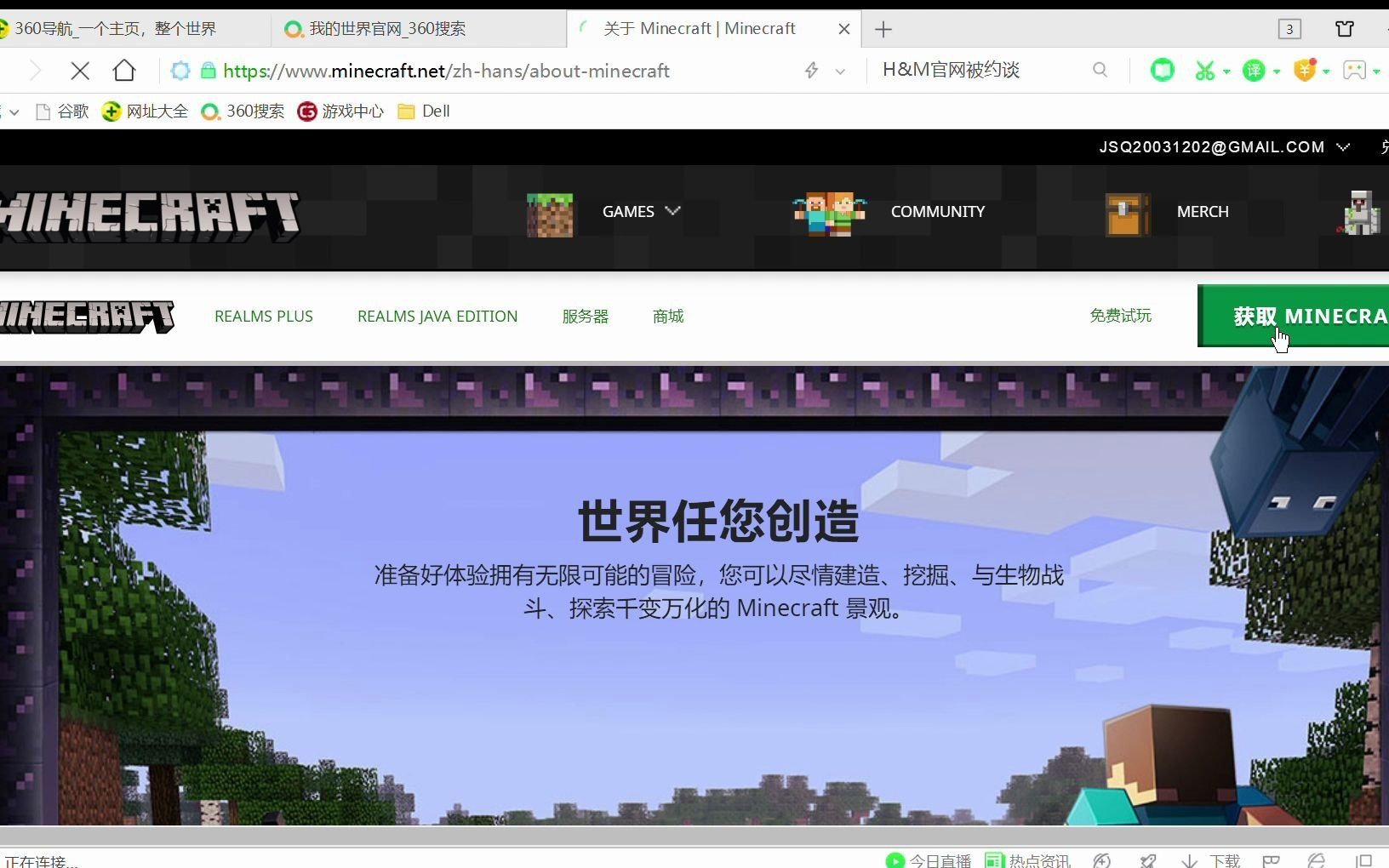Screen dimensions: 1389x868
Task: Click the horizontal scrollbar below the page
Action: 694,836
